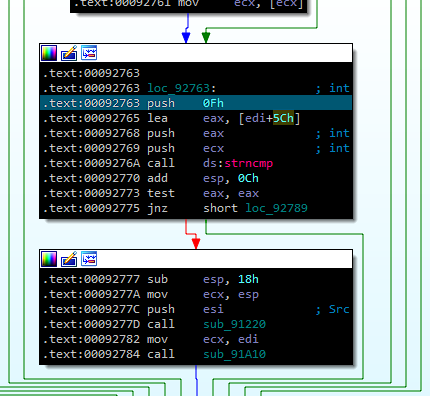
Task: Click the loc_92789 jump target
Action: pyautogui.click(x=276, y=208)
